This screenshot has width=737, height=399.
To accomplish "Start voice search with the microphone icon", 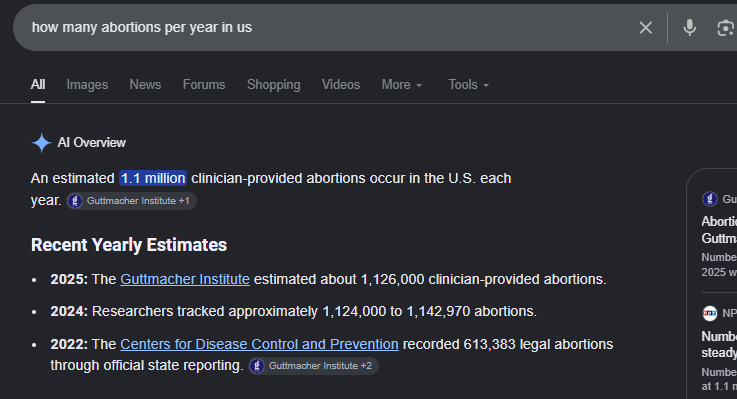I will click(x=690, y=28).
